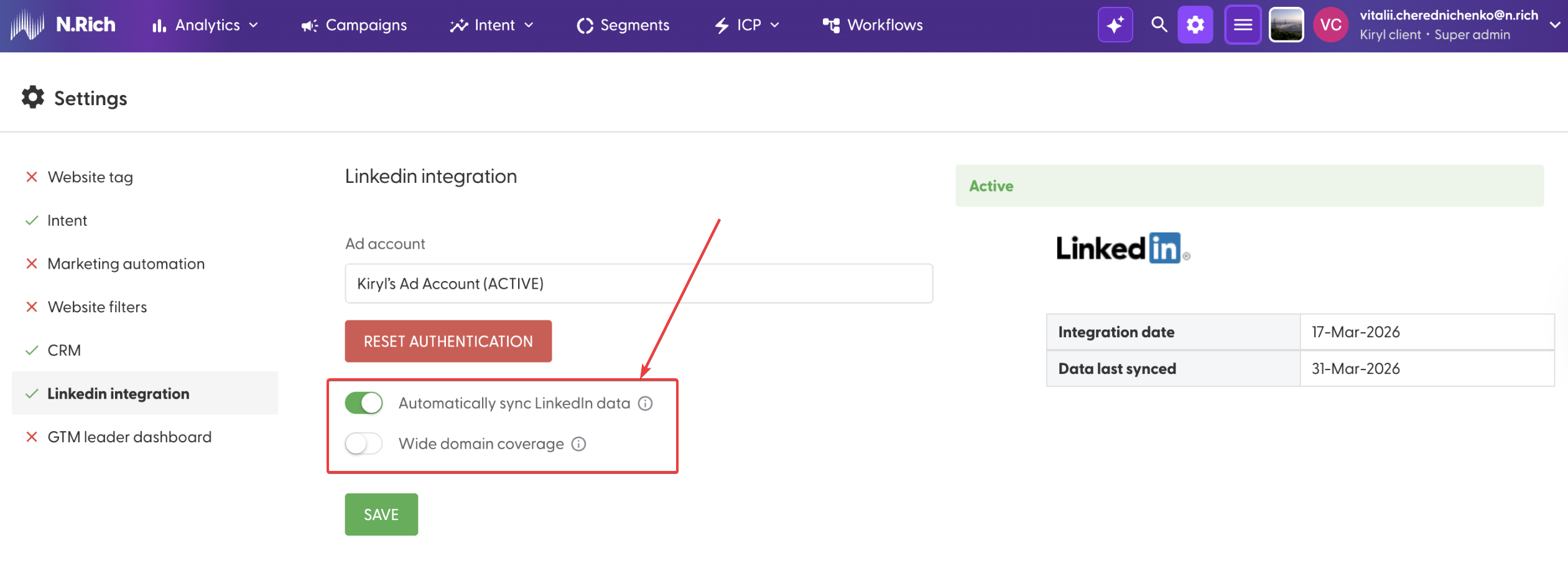Open Marketing automation settings

pyautogui.click(x=126, y=264)
